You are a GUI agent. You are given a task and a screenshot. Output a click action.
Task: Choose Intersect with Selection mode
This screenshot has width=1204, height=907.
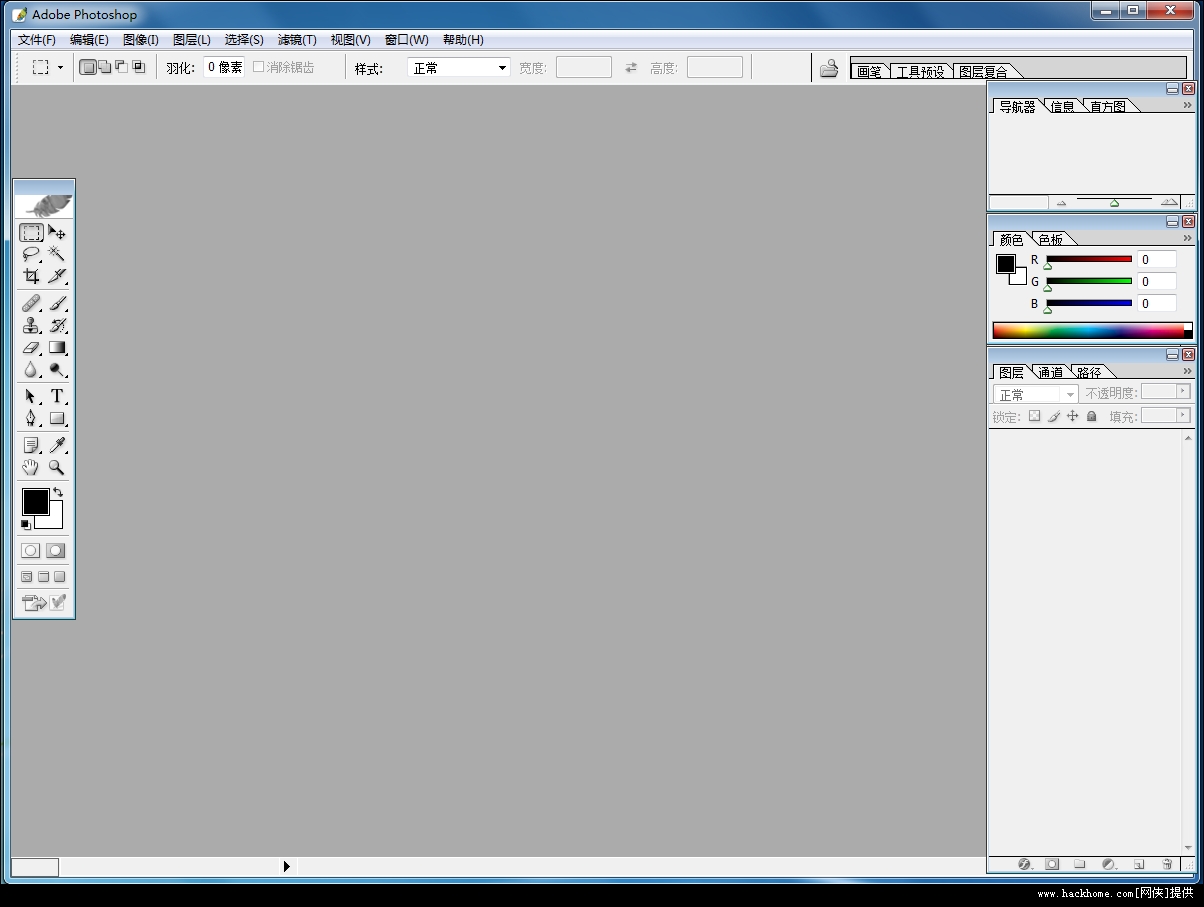pos(138,67)
